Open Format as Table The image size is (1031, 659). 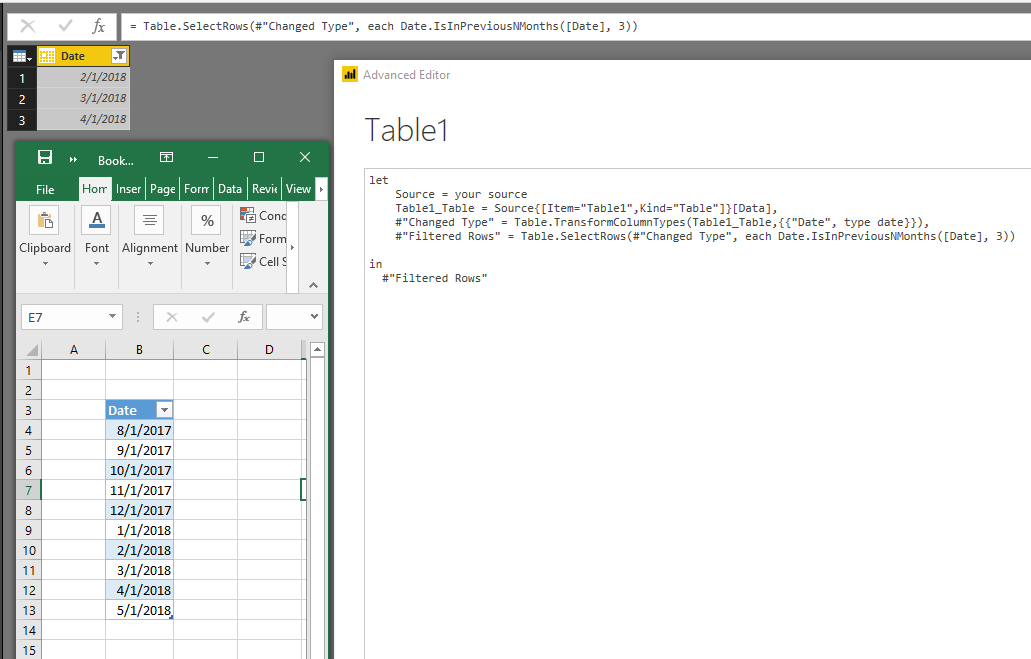263,238
